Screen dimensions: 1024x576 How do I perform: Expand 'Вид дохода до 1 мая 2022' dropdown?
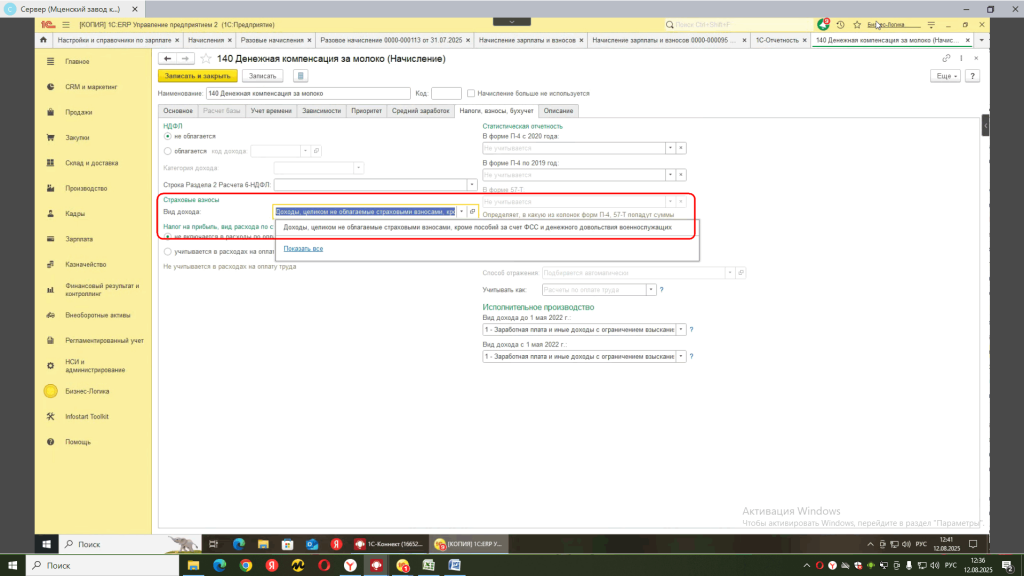(681, 330)
